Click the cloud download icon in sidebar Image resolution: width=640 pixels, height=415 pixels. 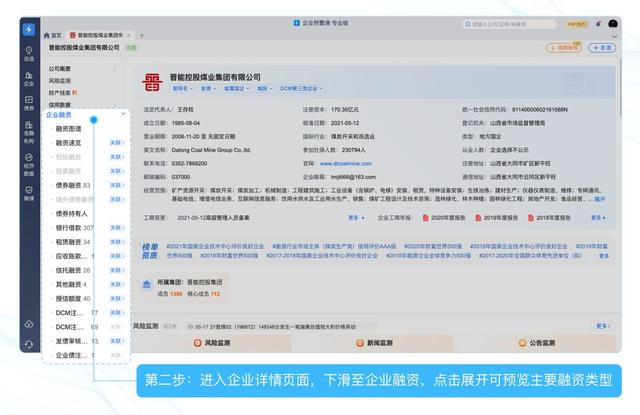coord(29,324)
